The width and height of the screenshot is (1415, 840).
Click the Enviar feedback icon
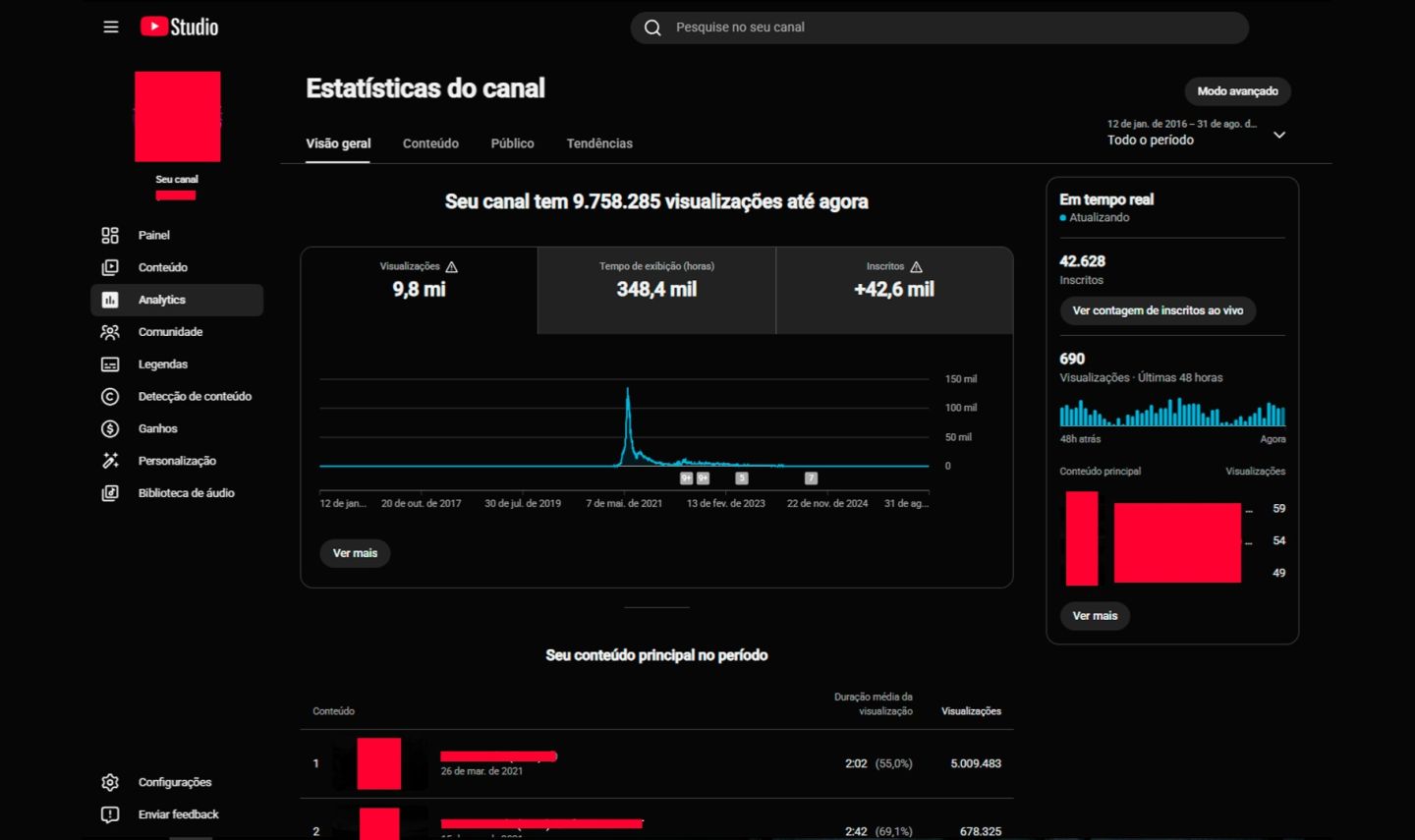point(110,814)
